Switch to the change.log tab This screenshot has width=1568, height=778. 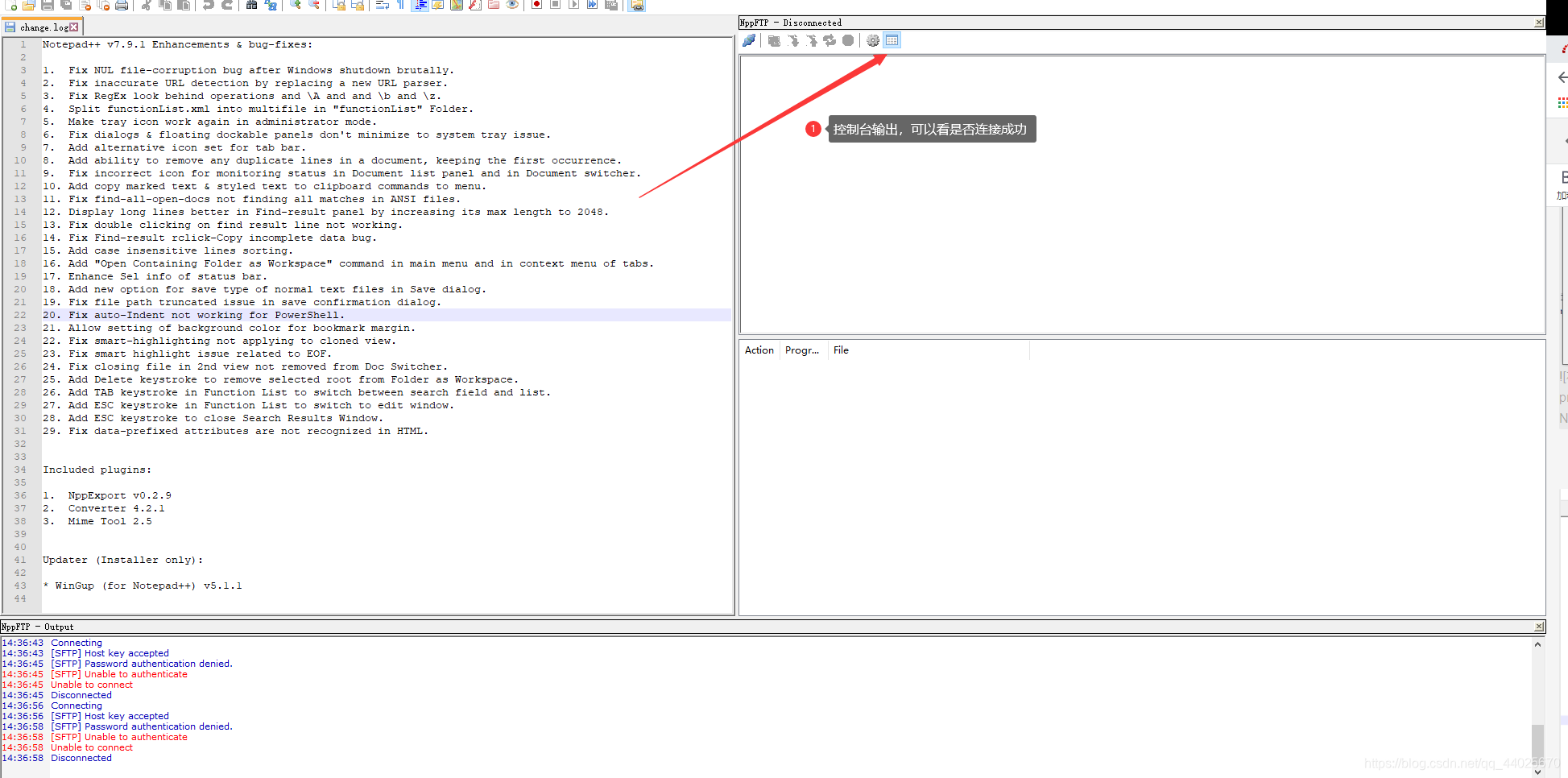coord(43,27)
